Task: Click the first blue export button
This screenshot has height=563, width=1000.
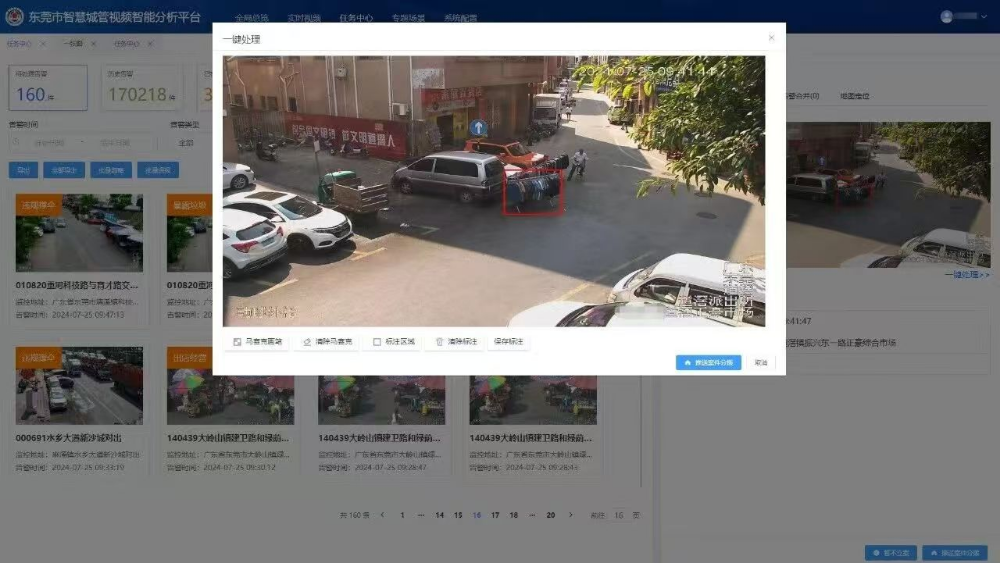Action: coord(23,170)
